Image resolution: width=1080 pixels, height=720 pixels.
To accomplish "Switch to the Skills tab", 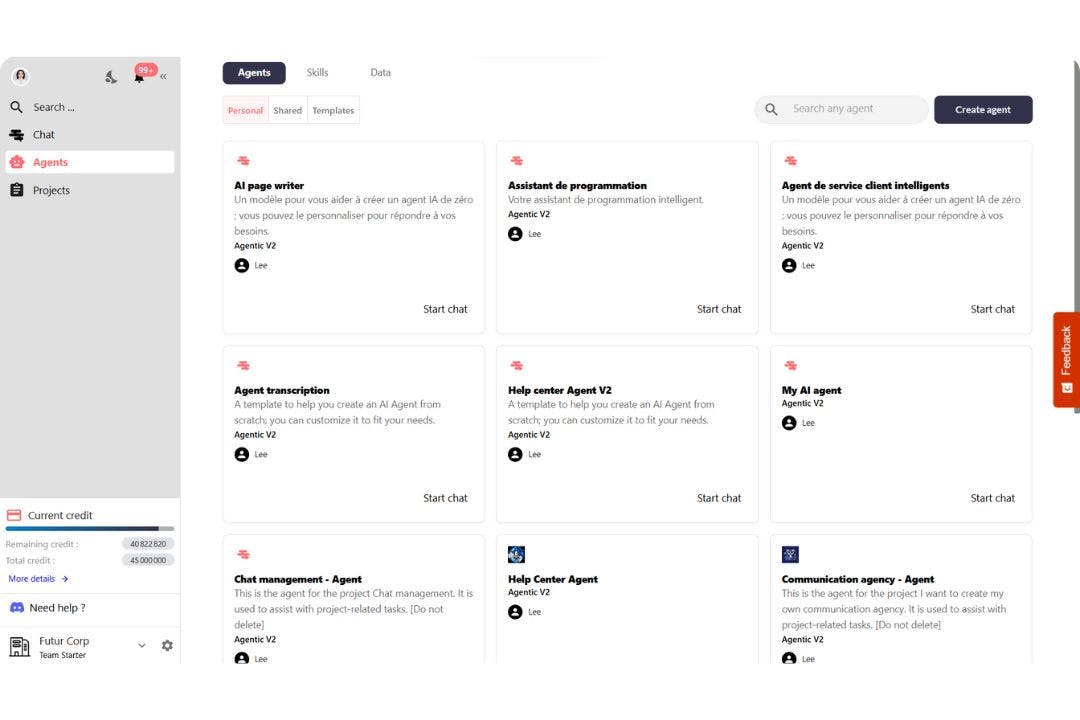I will click(x=317, y=72).
